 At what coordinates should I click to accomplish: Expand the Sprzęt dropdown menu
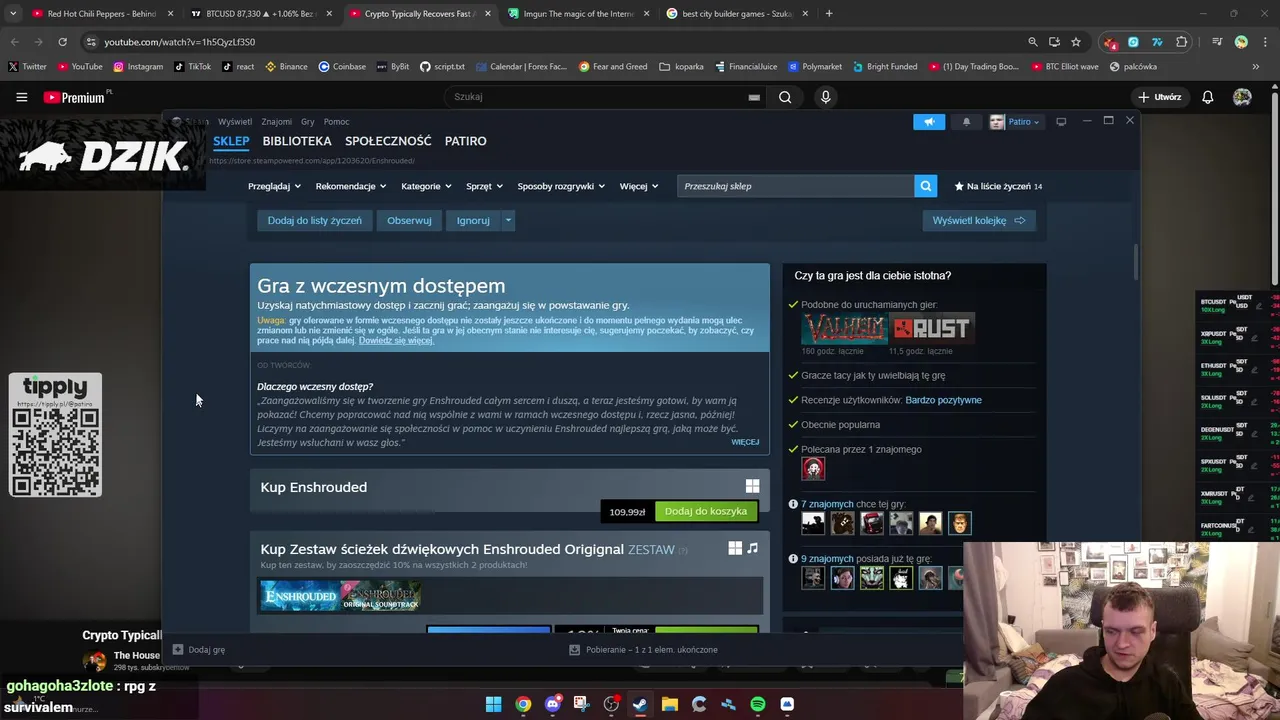pyautogui.click(x=484, y=186)
